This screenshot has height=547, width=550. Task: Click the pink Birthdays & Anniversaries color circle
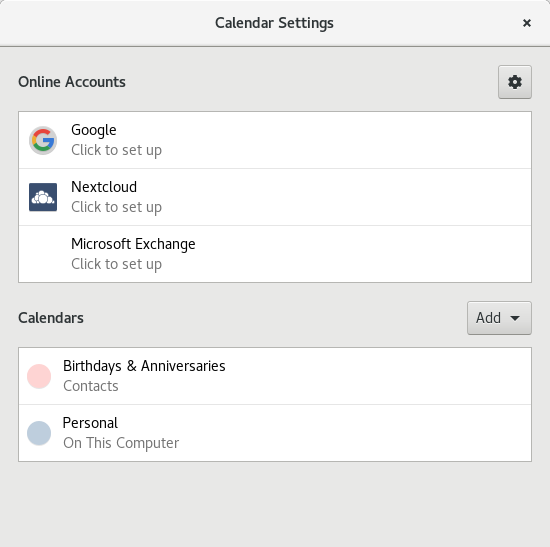coord(39,376)
